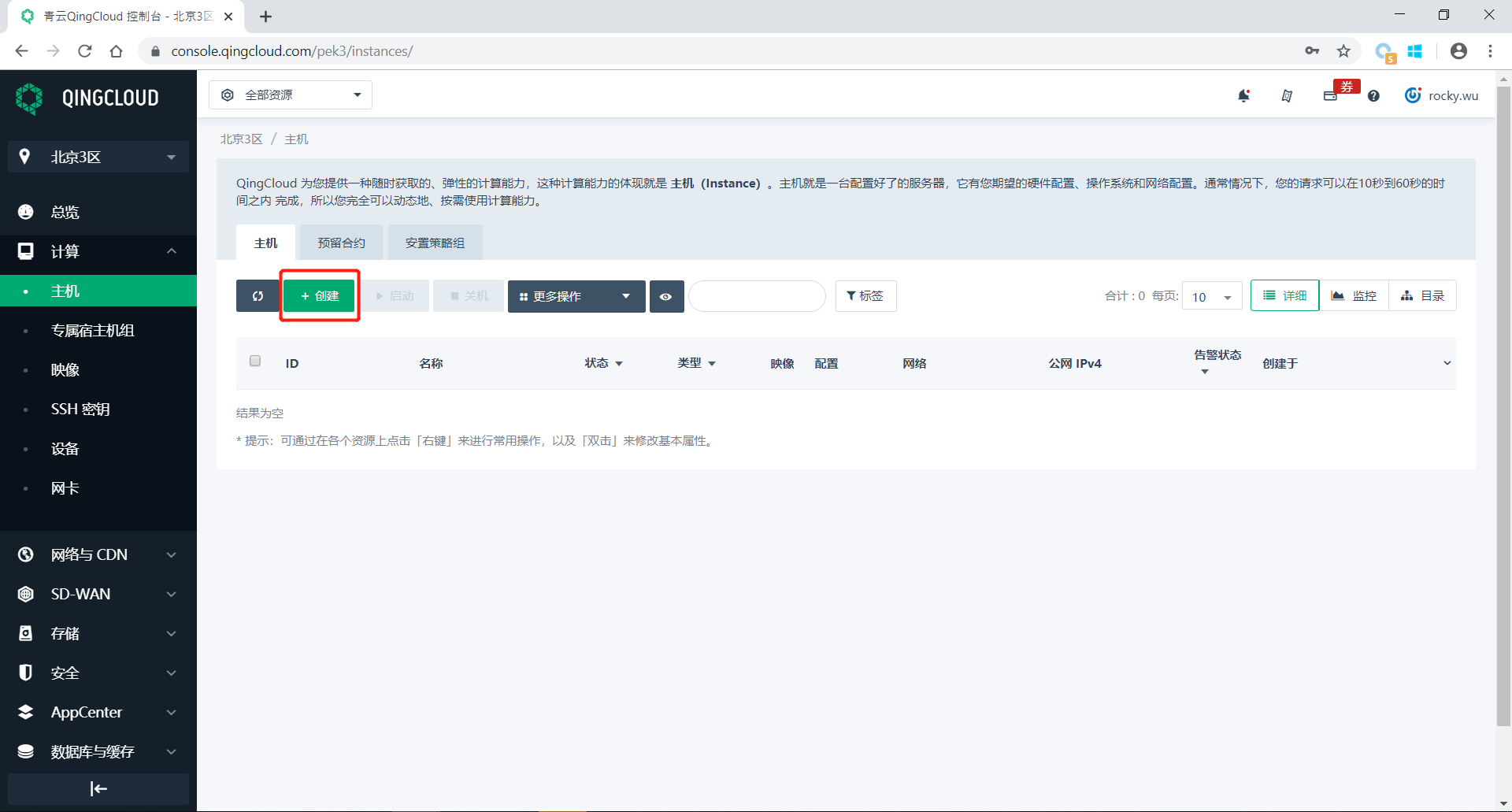Screen dimensions: 1512x812
Task: Open the 更多操作 dropdown
Action: 576,296
